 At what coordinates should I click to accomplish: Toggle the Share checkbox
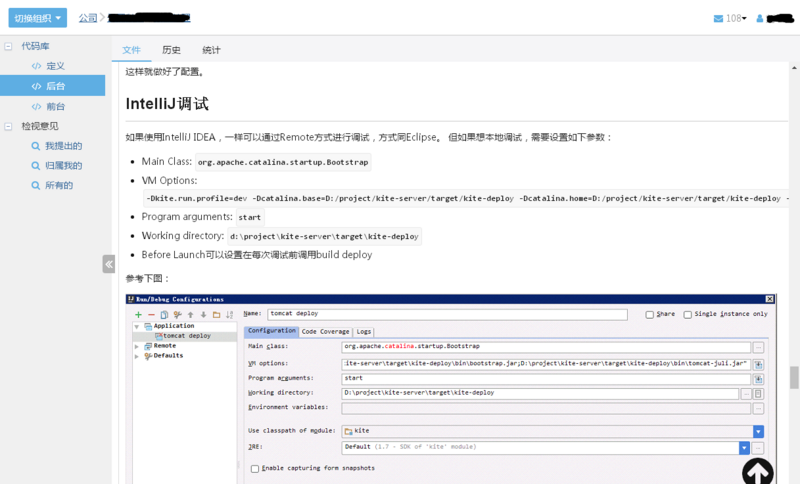point(649,315)
